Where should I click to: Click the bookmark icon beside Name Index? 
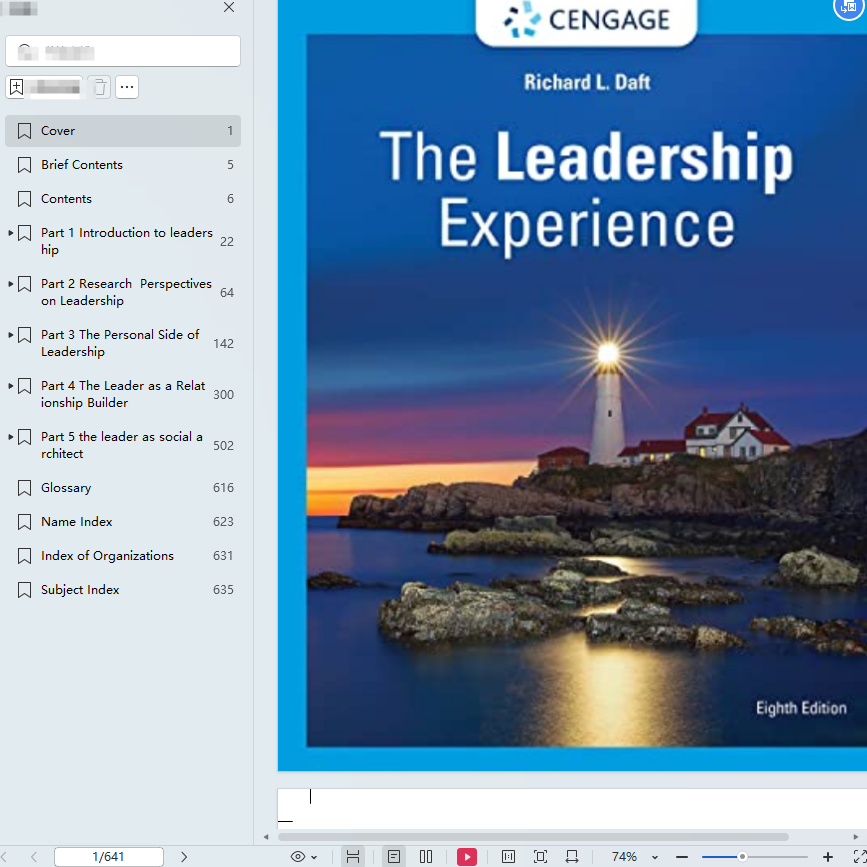(x=24, y=522)
